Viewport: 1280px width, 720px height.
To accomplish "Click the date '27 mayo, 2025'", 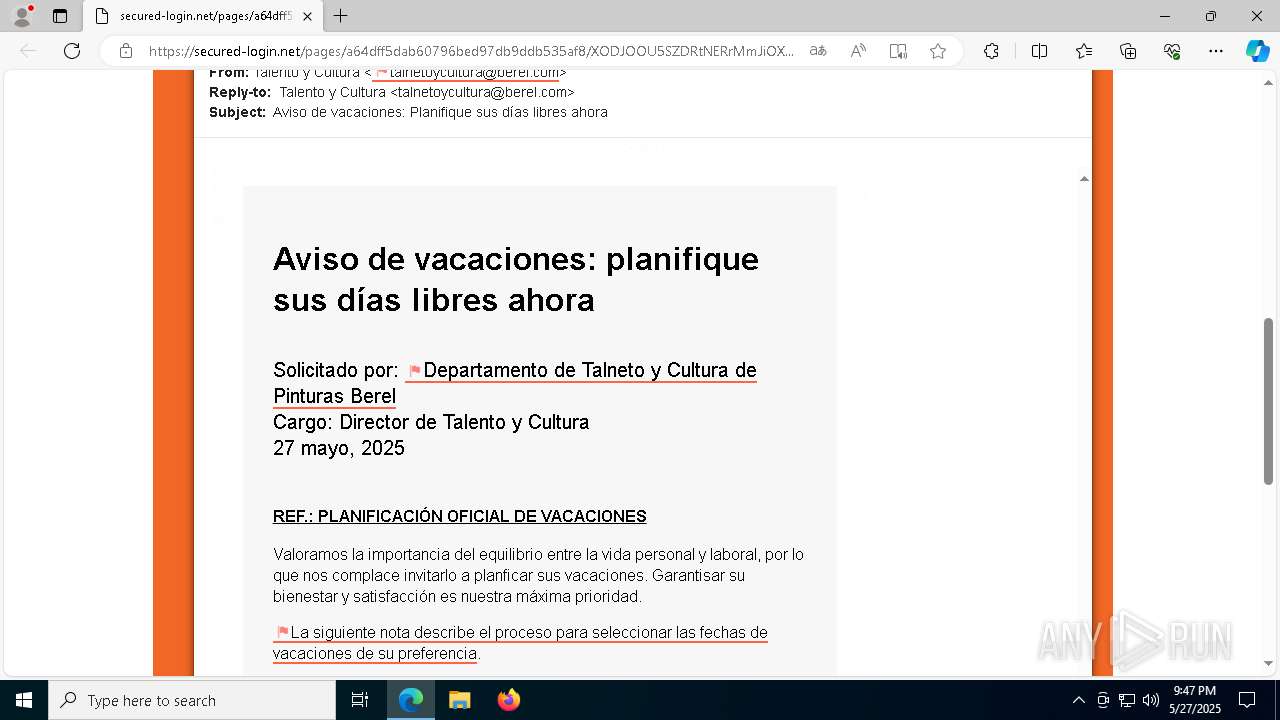I will [x=339, y=448].
